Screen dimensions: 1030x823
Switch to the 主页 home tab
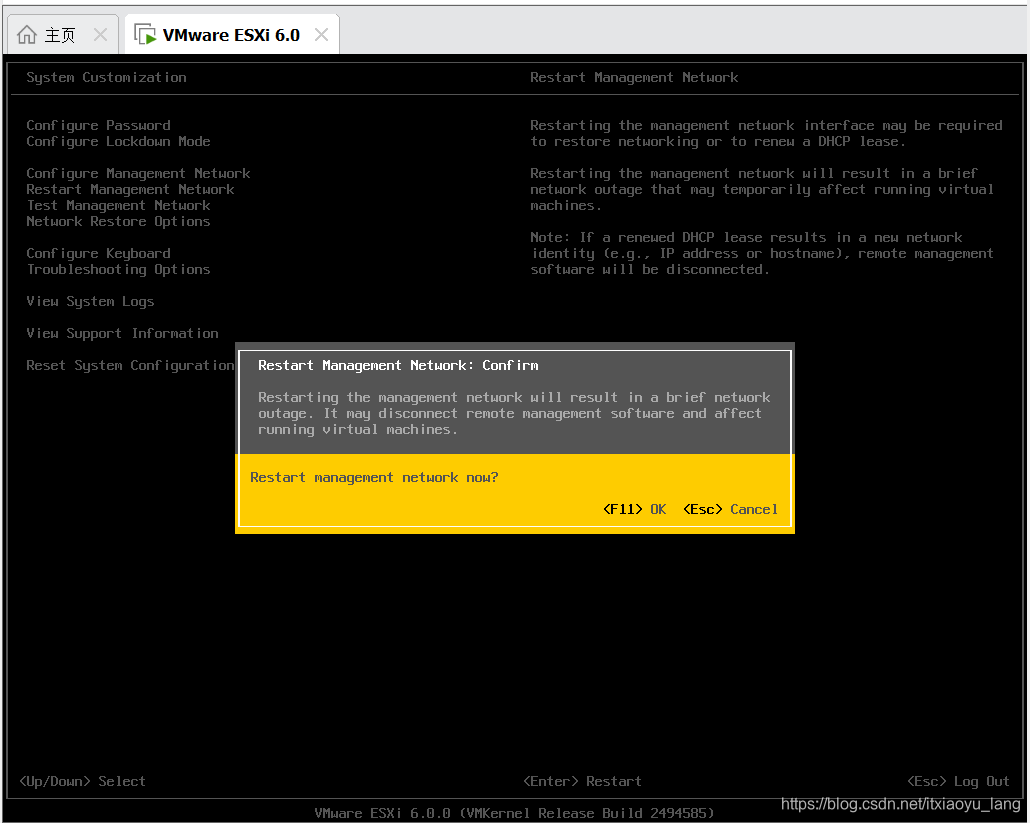click(62, 34)
